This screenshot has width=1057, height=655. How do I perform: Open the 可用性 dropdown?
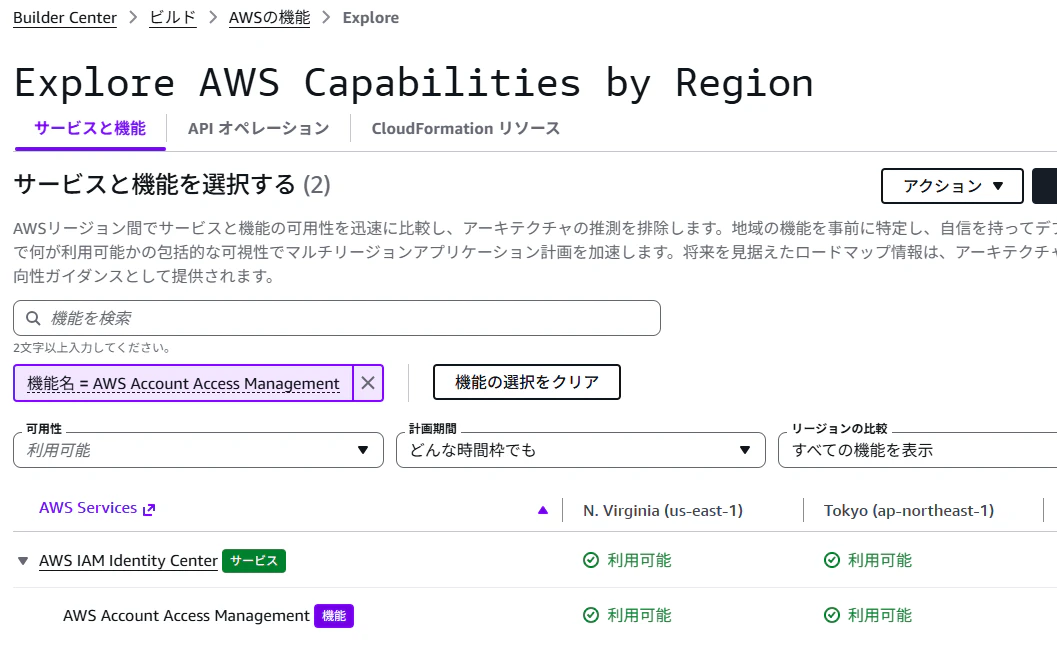click(x=198, y=450)
